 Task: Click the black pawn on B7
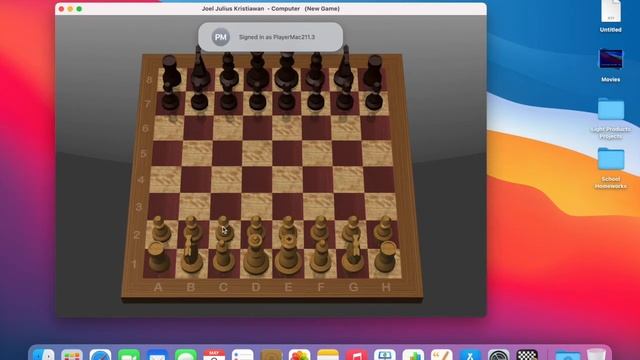click(x=199, y=97)
